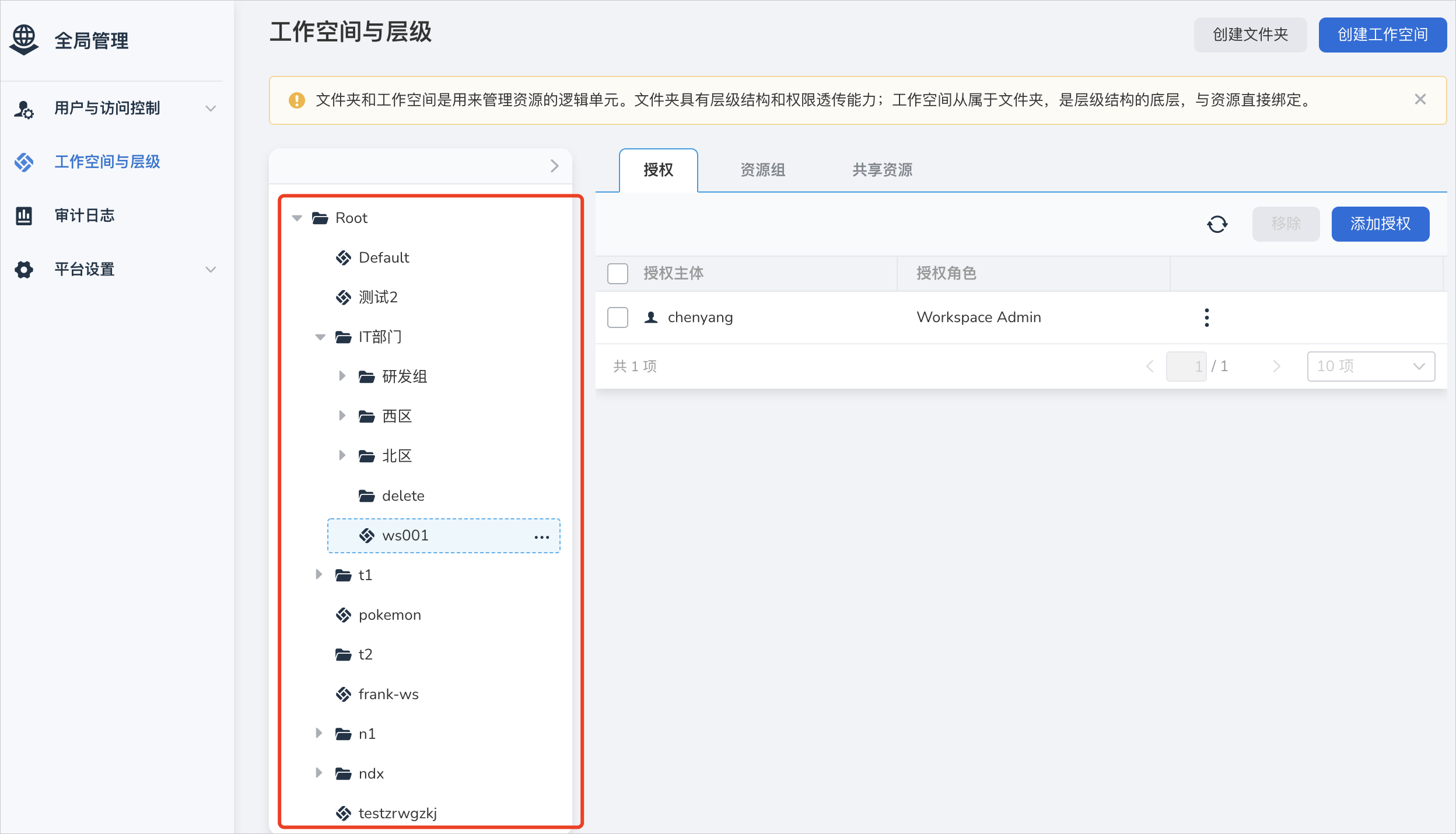Image resolution: width=1456 pixels, height=834 pixels.
Task: Click the pokemon workspace icon
Action: (344, 615)
